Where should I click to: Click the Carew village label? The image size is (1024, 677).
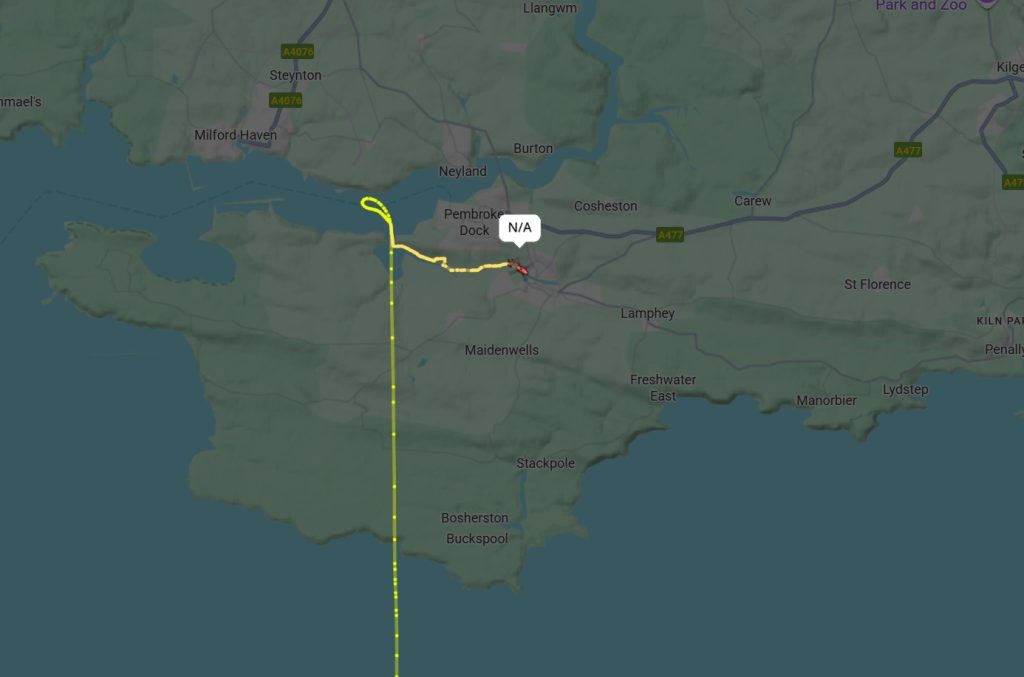coord(752,201)
